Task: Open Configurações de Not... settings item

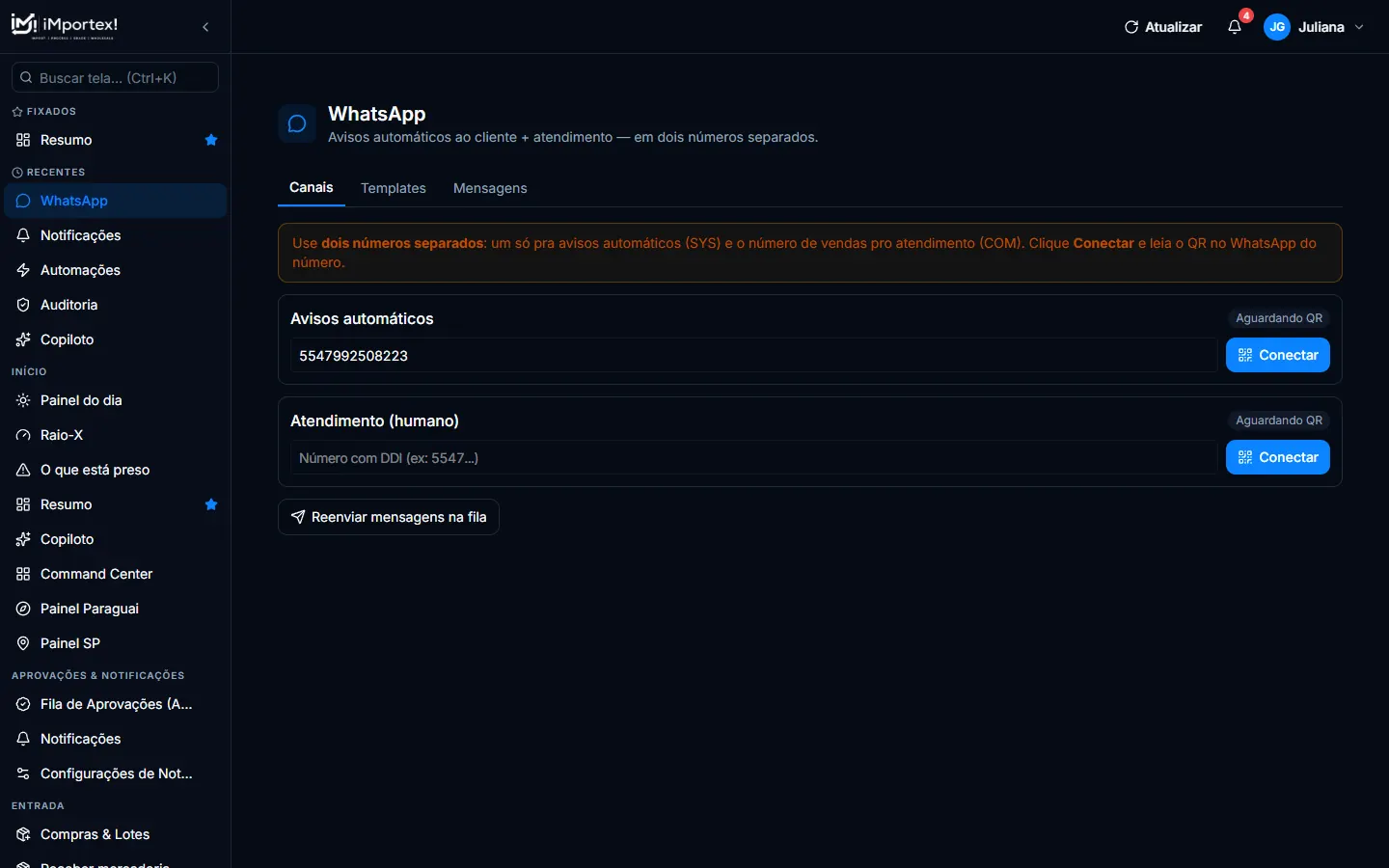Action: pos(115,773)
